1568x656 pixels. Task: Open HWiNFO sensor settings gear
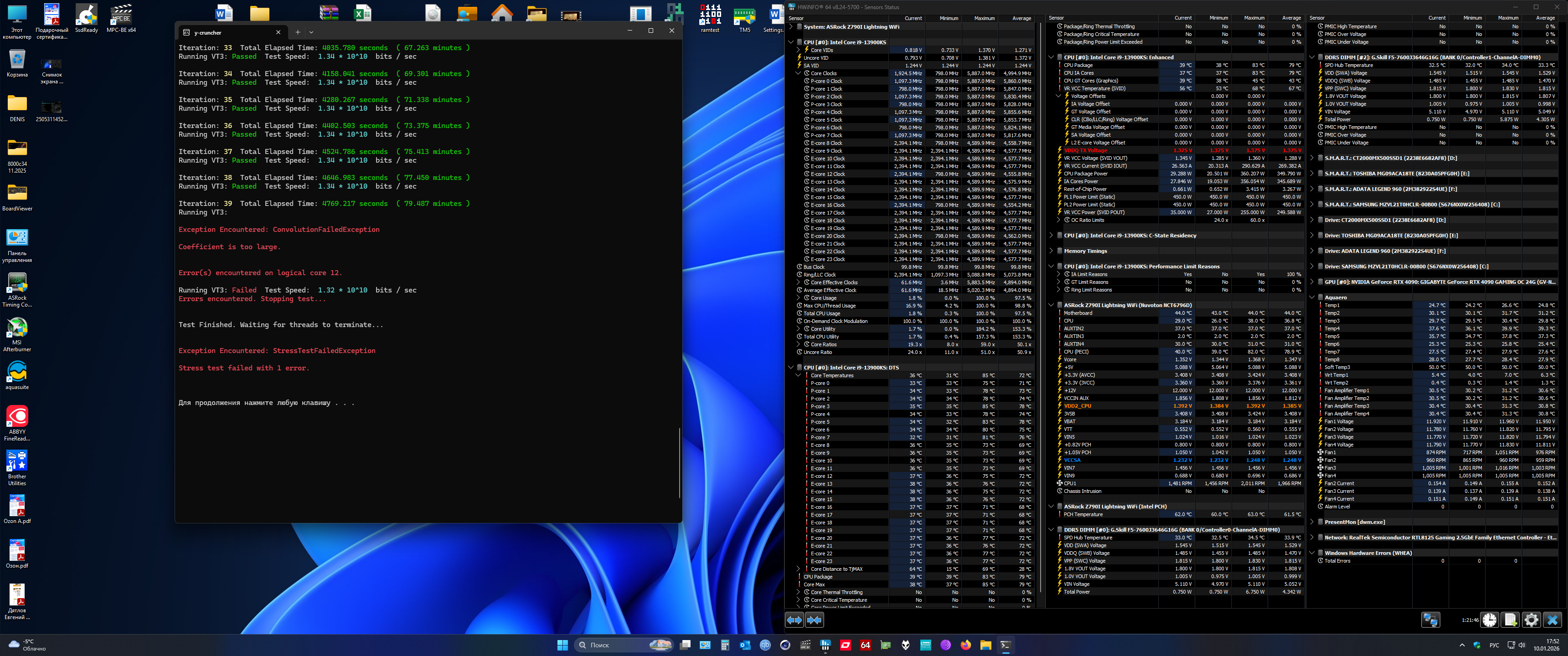click(x=1531, y=620)
